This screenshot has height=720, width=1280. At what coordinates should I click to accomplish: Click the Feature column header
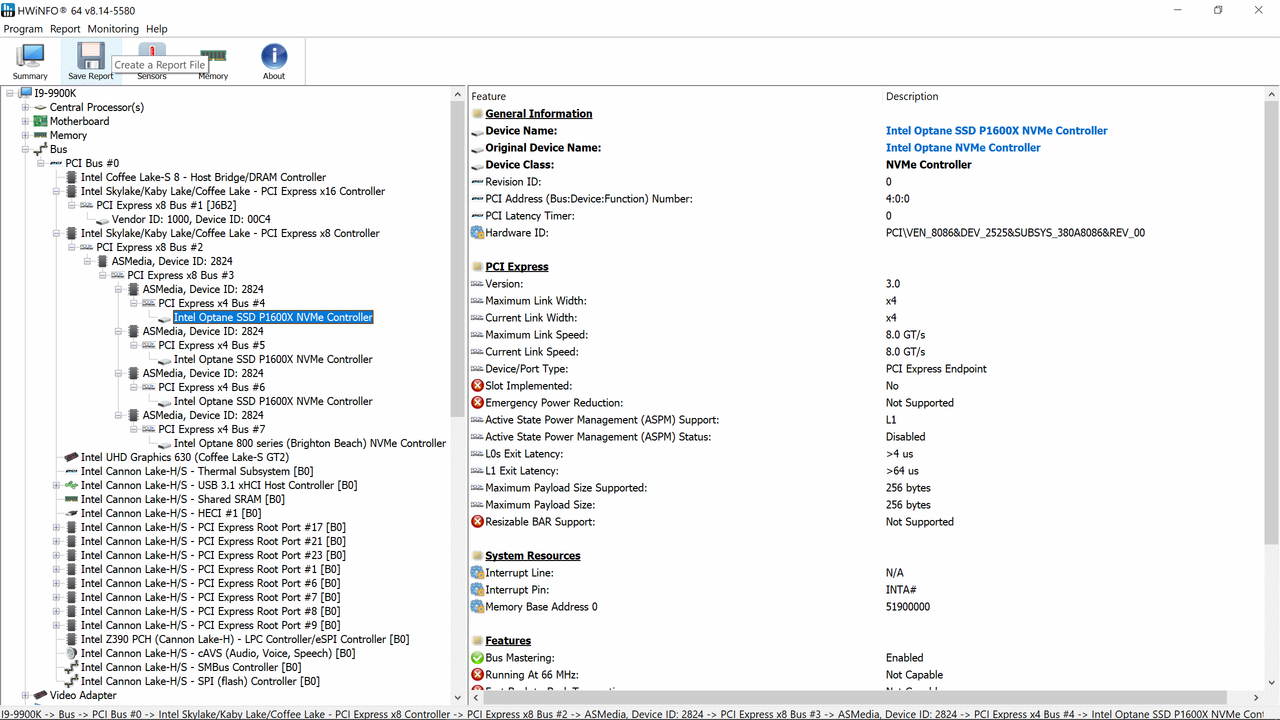click(x=489, y=97)
